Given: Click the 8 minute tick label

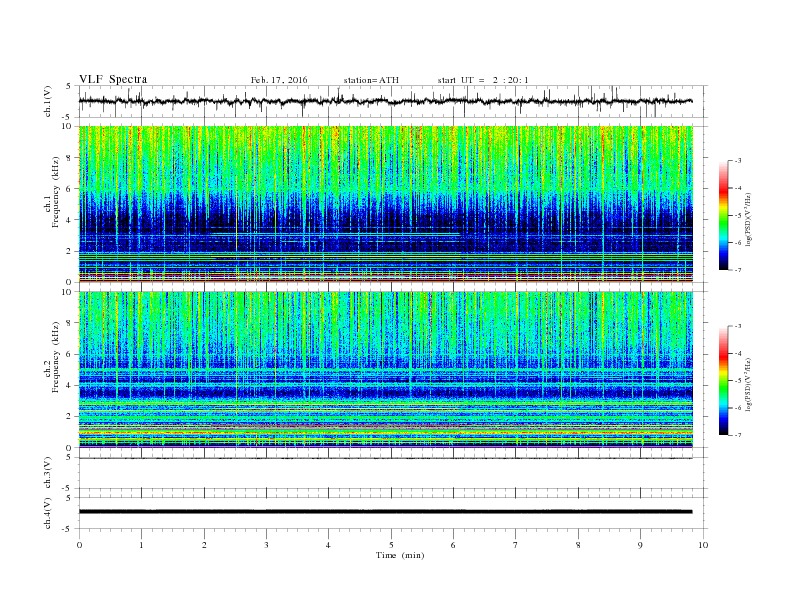Looking at the screenshot, I should [x=578, y=545].
